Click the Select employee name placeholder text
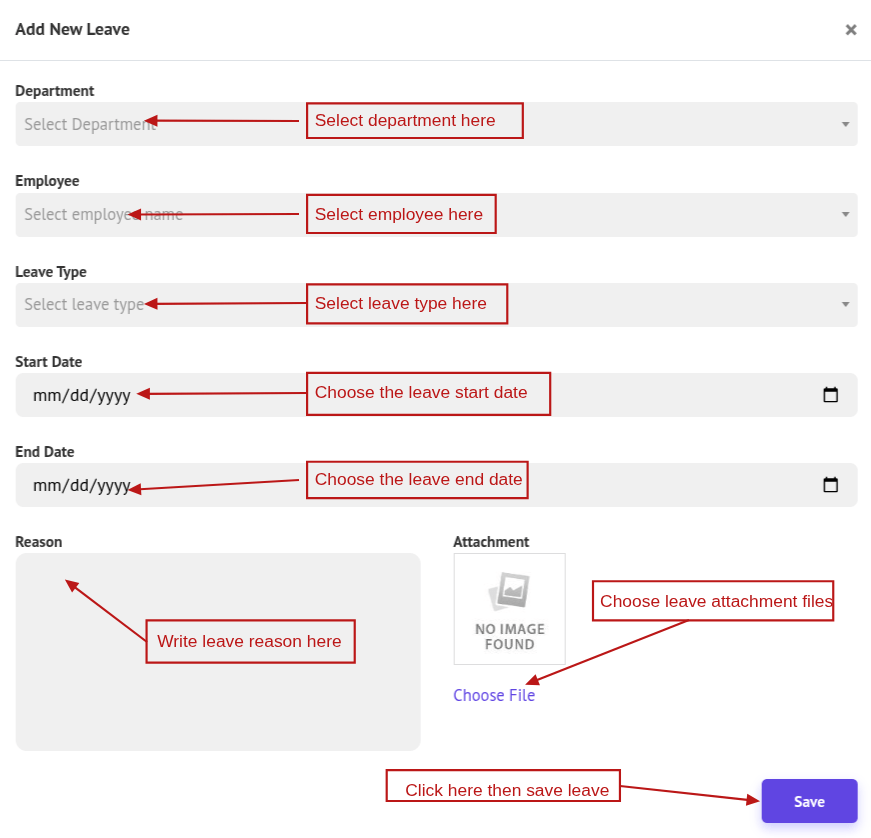Screen dimensions: 871x838 pyautogui.click(x=100, y=215)
